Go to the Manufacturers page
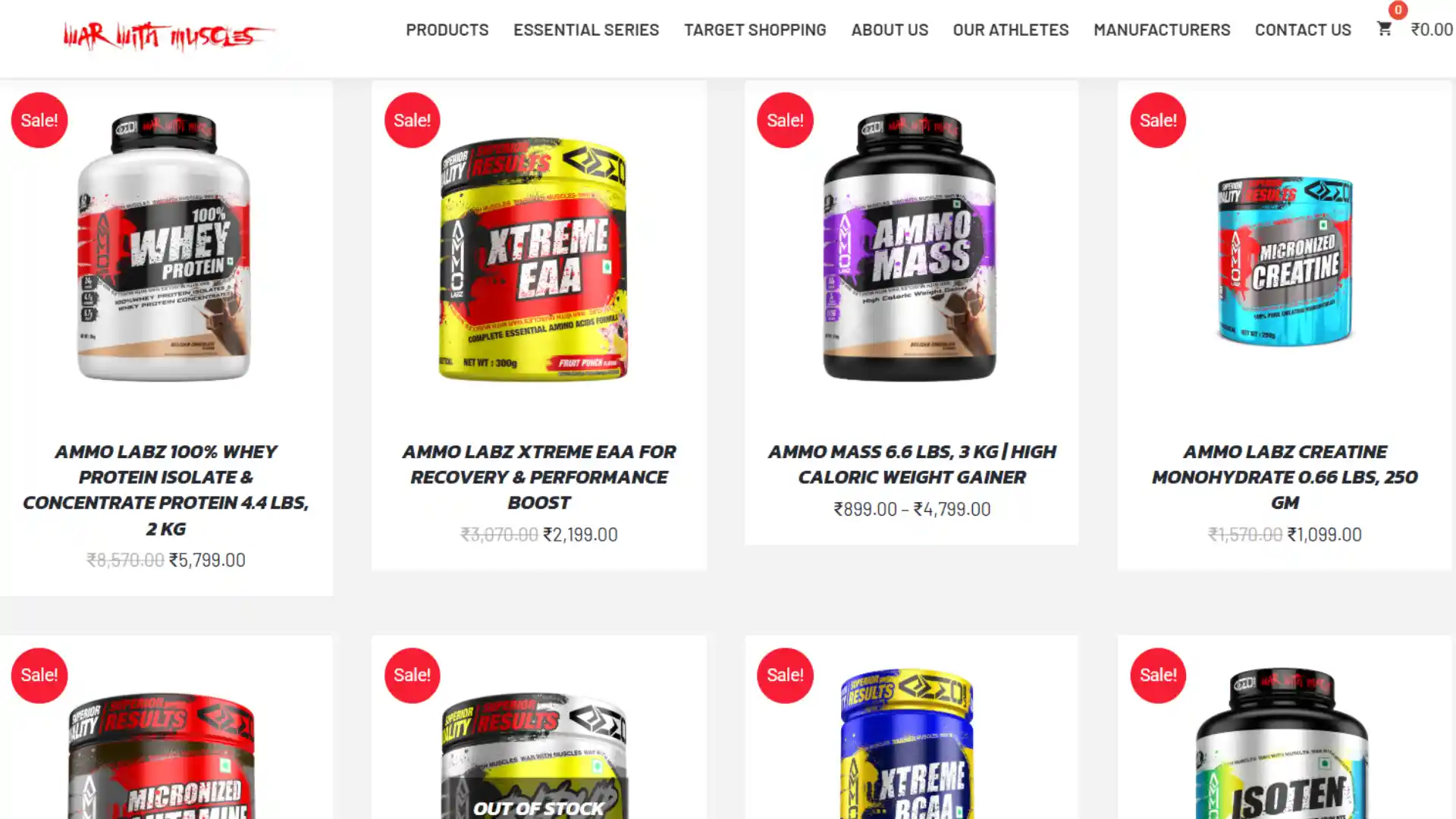This screenshot has width=1456, height=819. click(x=1162, y=30)
